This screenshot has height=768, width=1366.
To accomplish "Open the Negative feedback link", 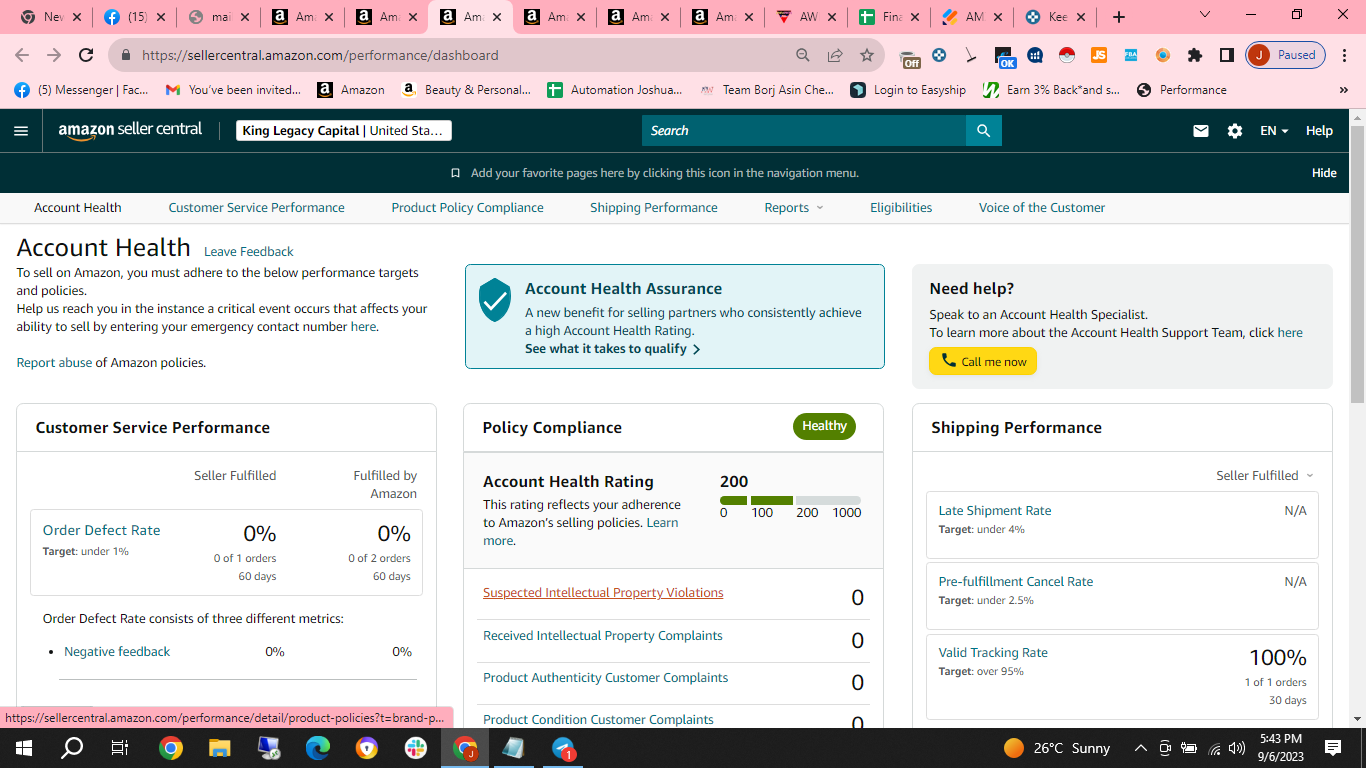I will [117, 652].
